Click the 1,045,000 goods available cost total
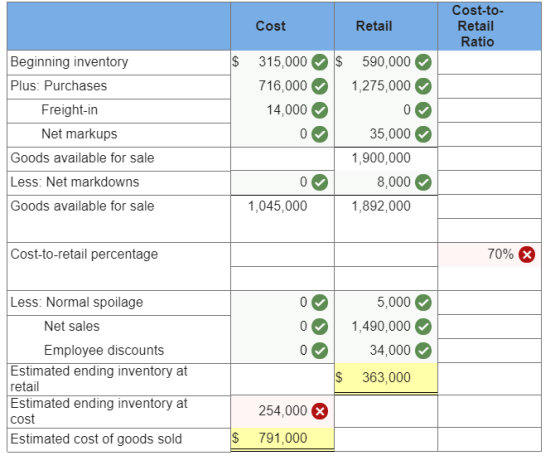The width and height of the screenshot is (560, 475). pos(278,206)
